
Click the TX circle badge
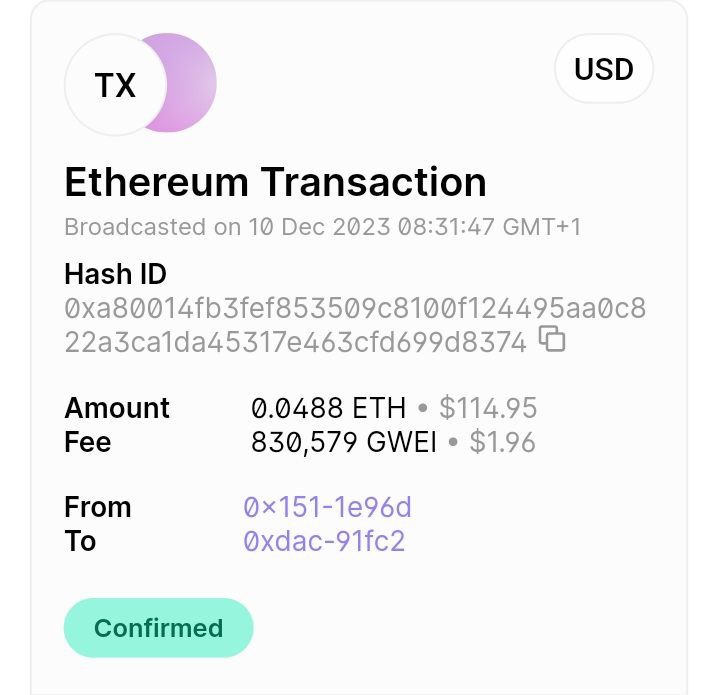pyautogui.click(x=115, y=85)
